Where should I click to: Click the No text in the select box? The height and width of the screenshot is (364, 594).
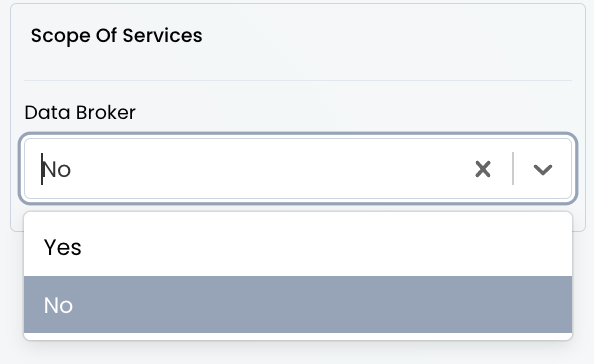[x=56, y=169]
